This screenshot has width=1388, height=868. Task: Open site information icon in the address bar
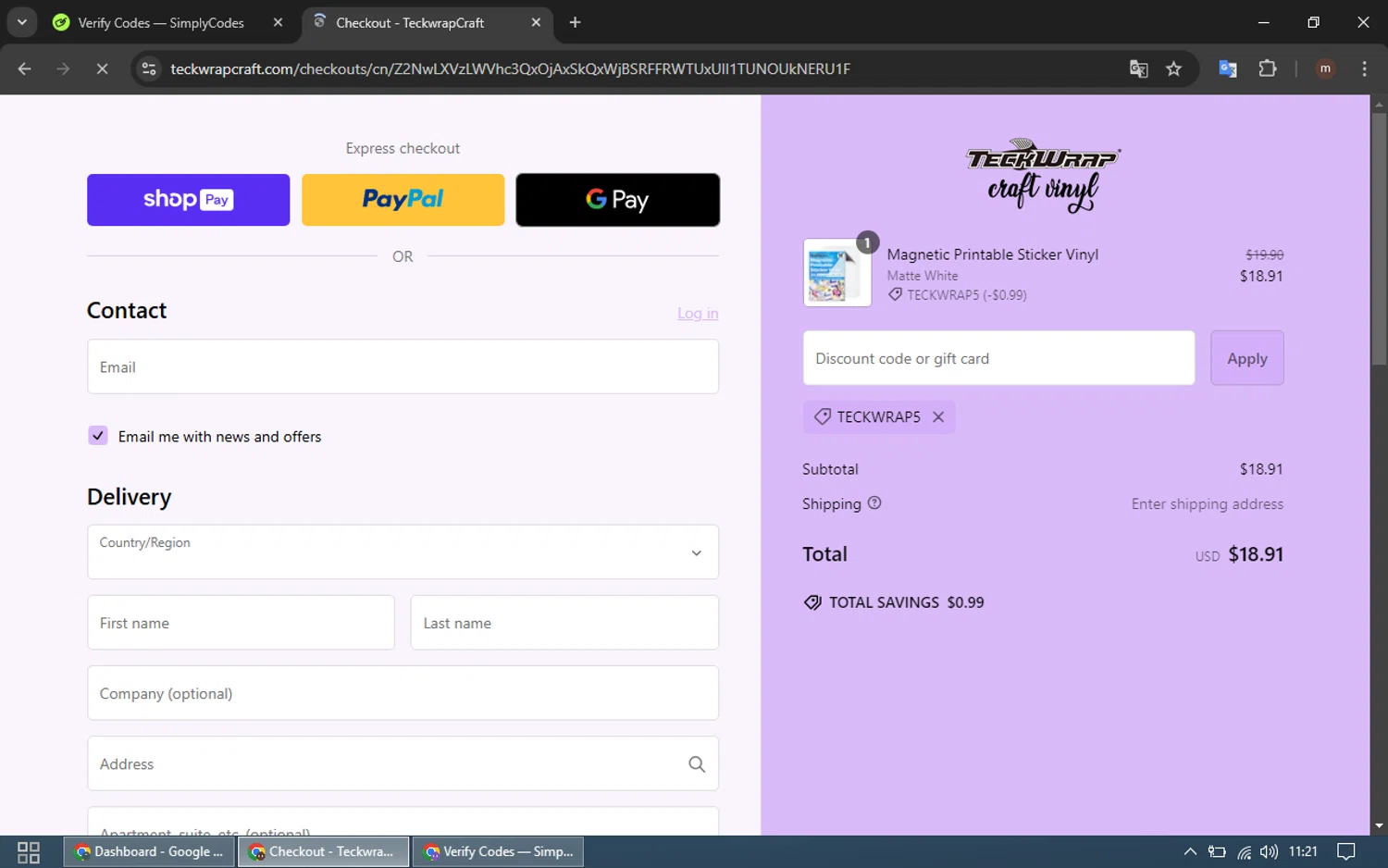(x=149, y=68)
